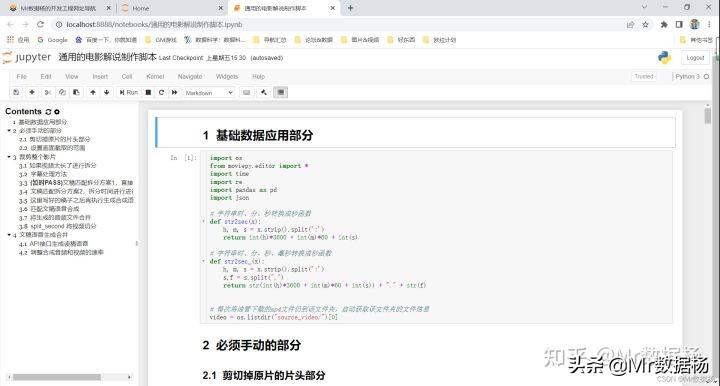The height and width of the screenshot is (386, 720).
Task: Open a new browser tab
Action: click(x=350, y=8)
